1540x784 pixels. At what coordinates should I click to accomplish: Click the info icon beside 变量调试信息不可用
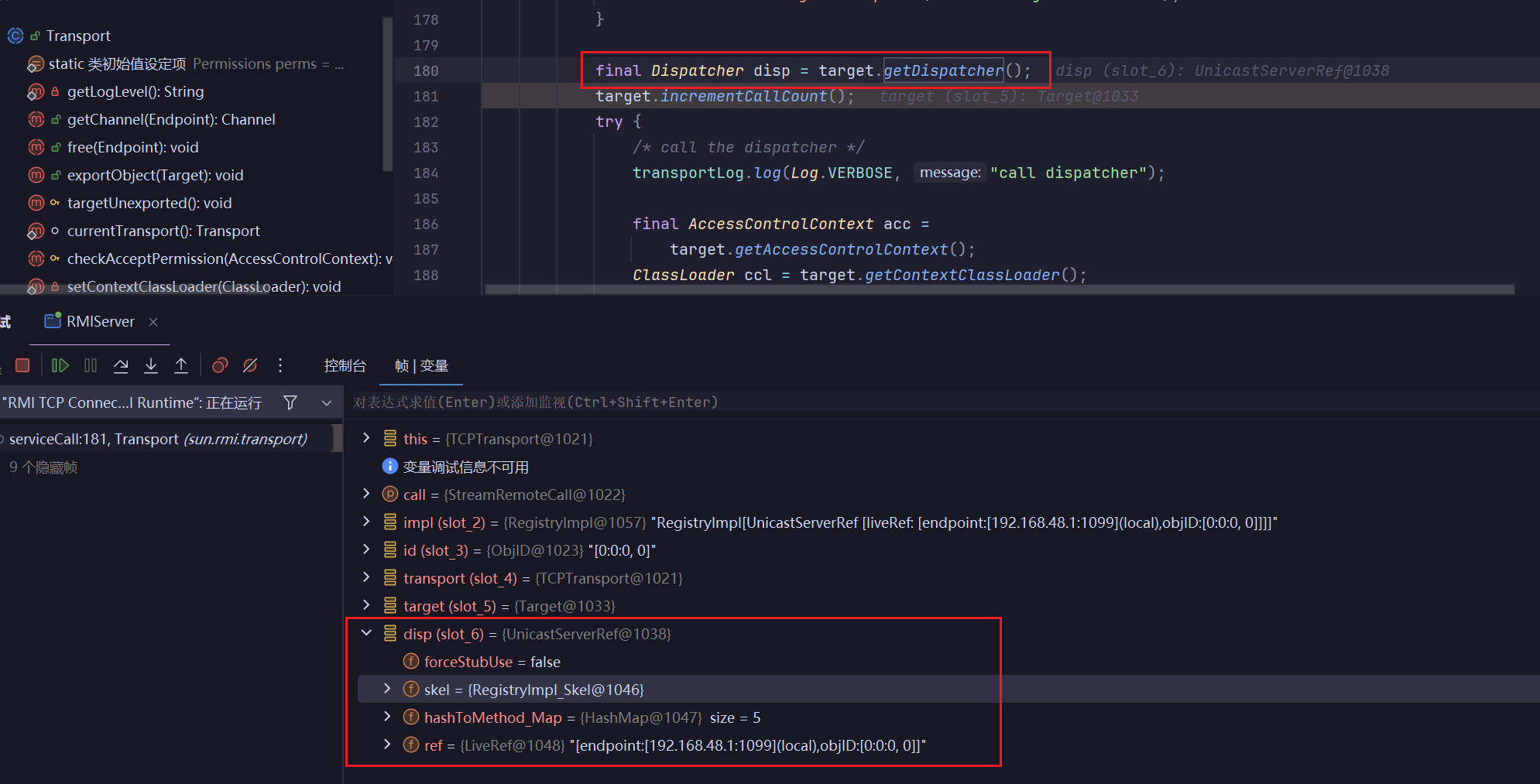pyautogui.click(x=390, y=466)
